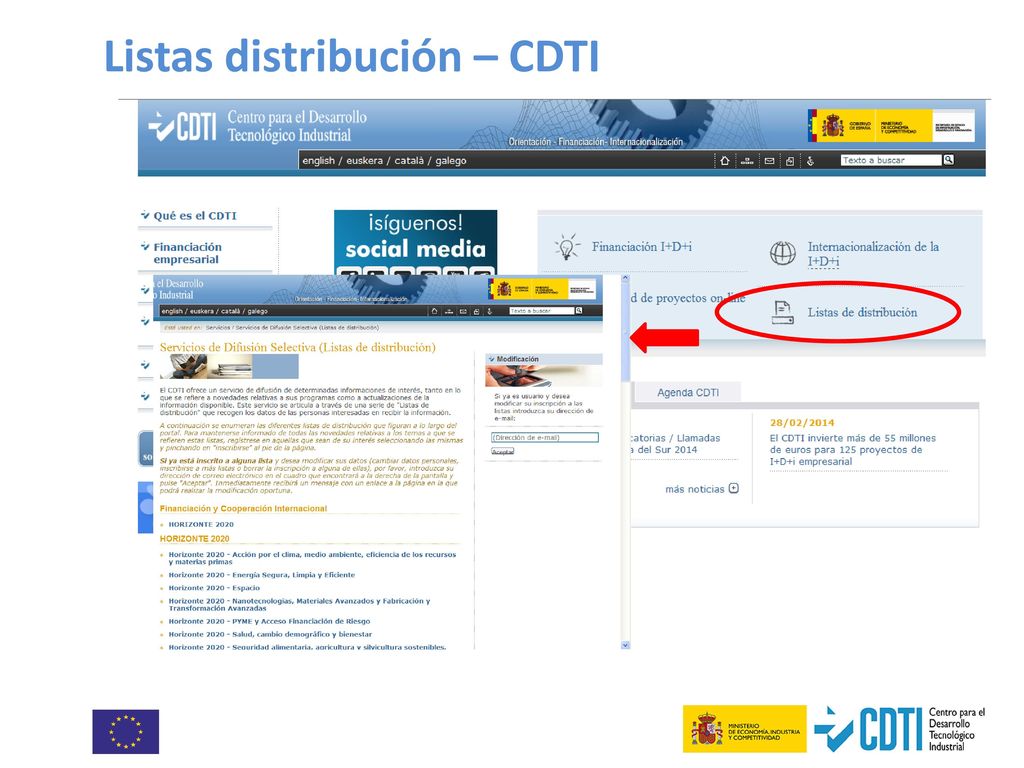This screenshot has height=768, width=1024.
Task: Open the Horizonte 2020 - Espacio list
Action: [214, 588]
